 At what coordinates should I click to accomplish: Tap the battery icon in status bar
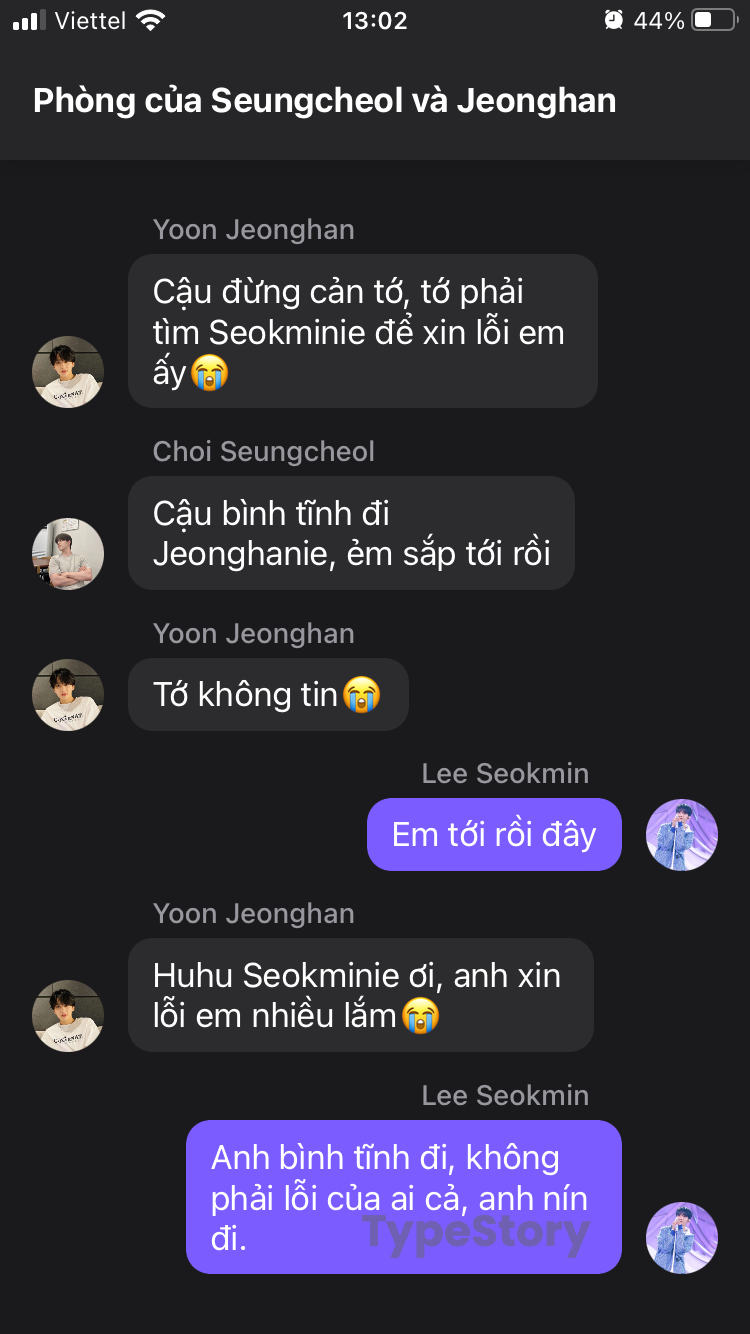[x=714, y=20]
